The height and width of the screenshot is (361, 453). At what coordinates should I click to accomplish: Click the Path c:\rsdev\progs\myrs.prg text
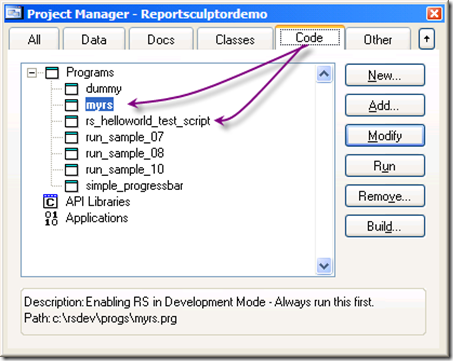point(100,318)
